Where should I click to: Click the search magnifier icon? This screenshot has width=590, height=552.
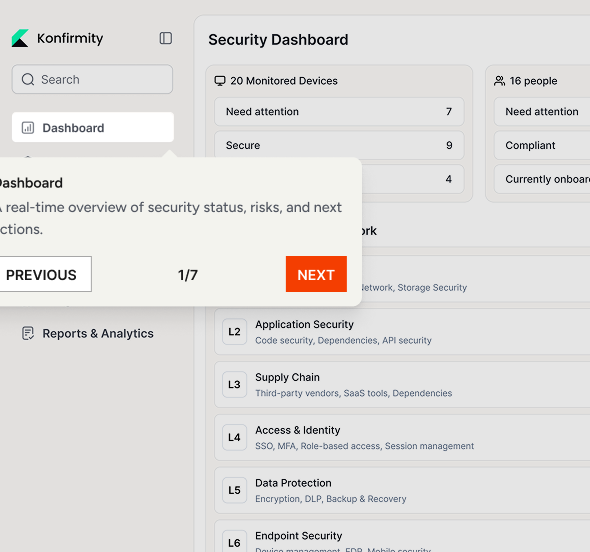coord(28,79)
